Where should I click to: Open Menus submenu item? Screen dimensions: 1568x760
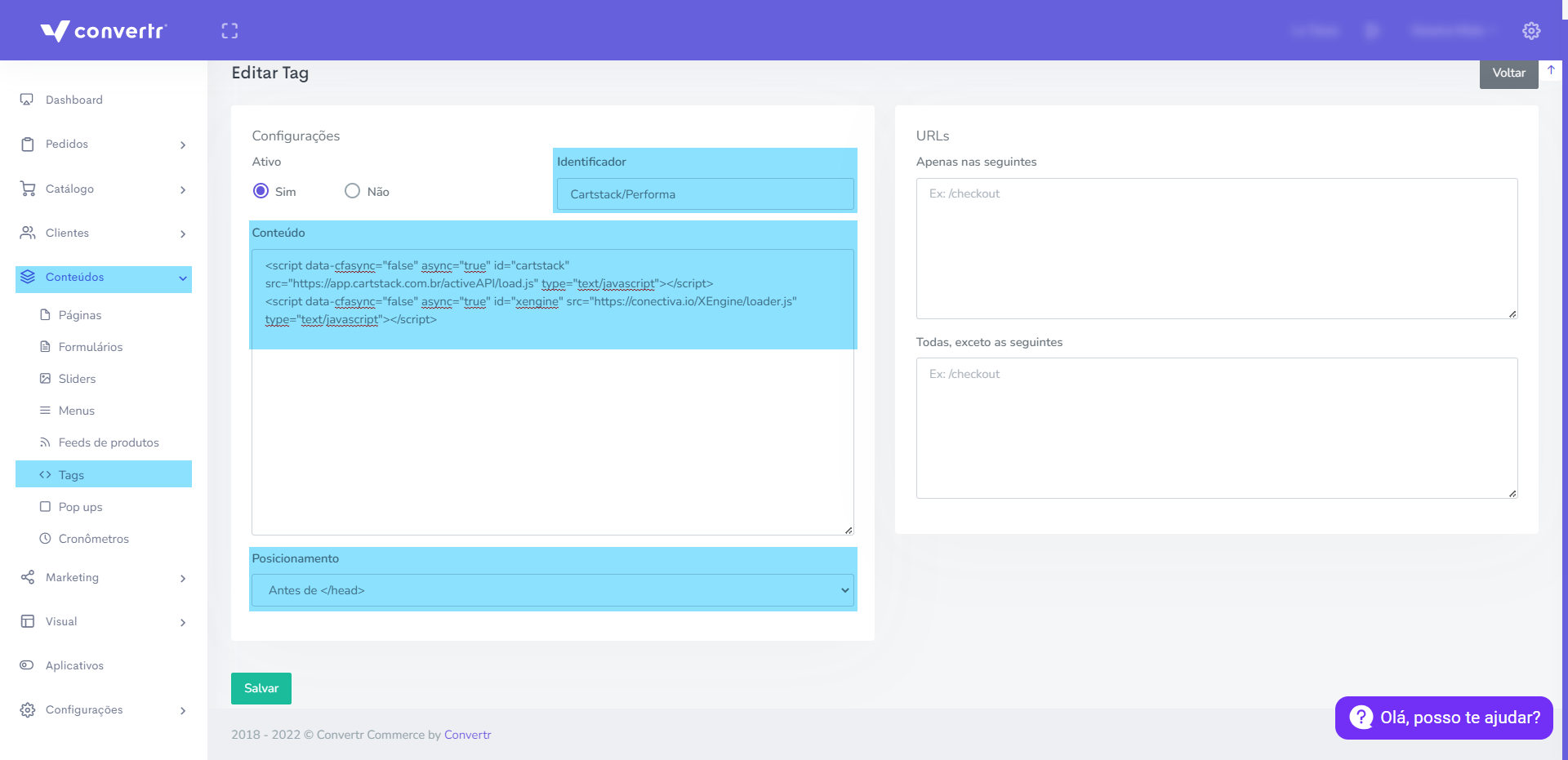(77, 411)
